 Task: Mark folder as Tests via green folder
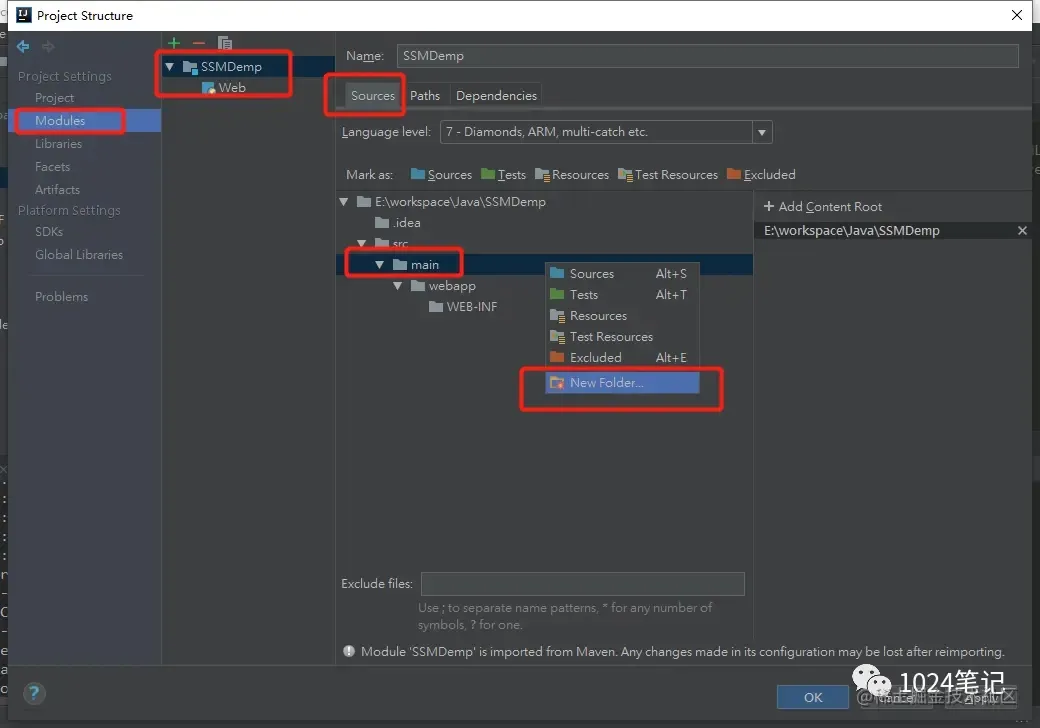pos(503,174)
